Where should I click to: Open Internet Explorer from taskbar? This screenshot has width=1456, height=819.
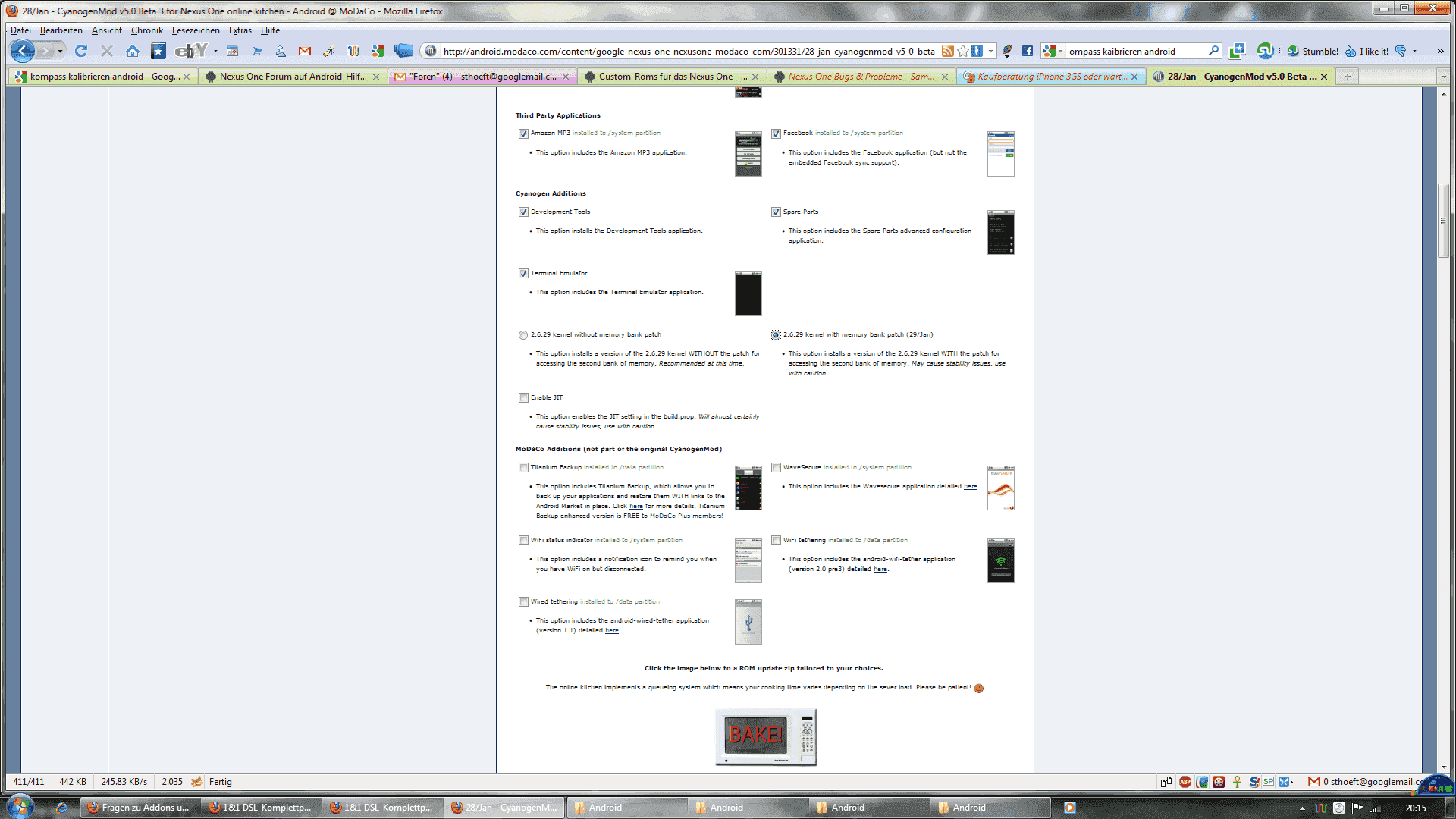61,808
